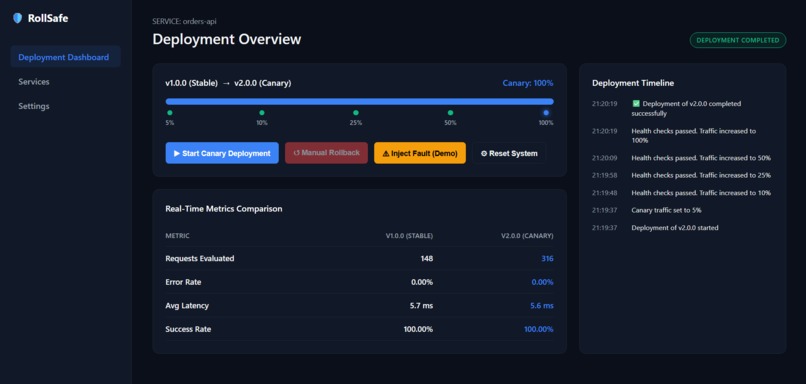Click the V1.0.0 (STABLE) column header
Viewport: 806px width, 384px height.
(x=409, y=236)
